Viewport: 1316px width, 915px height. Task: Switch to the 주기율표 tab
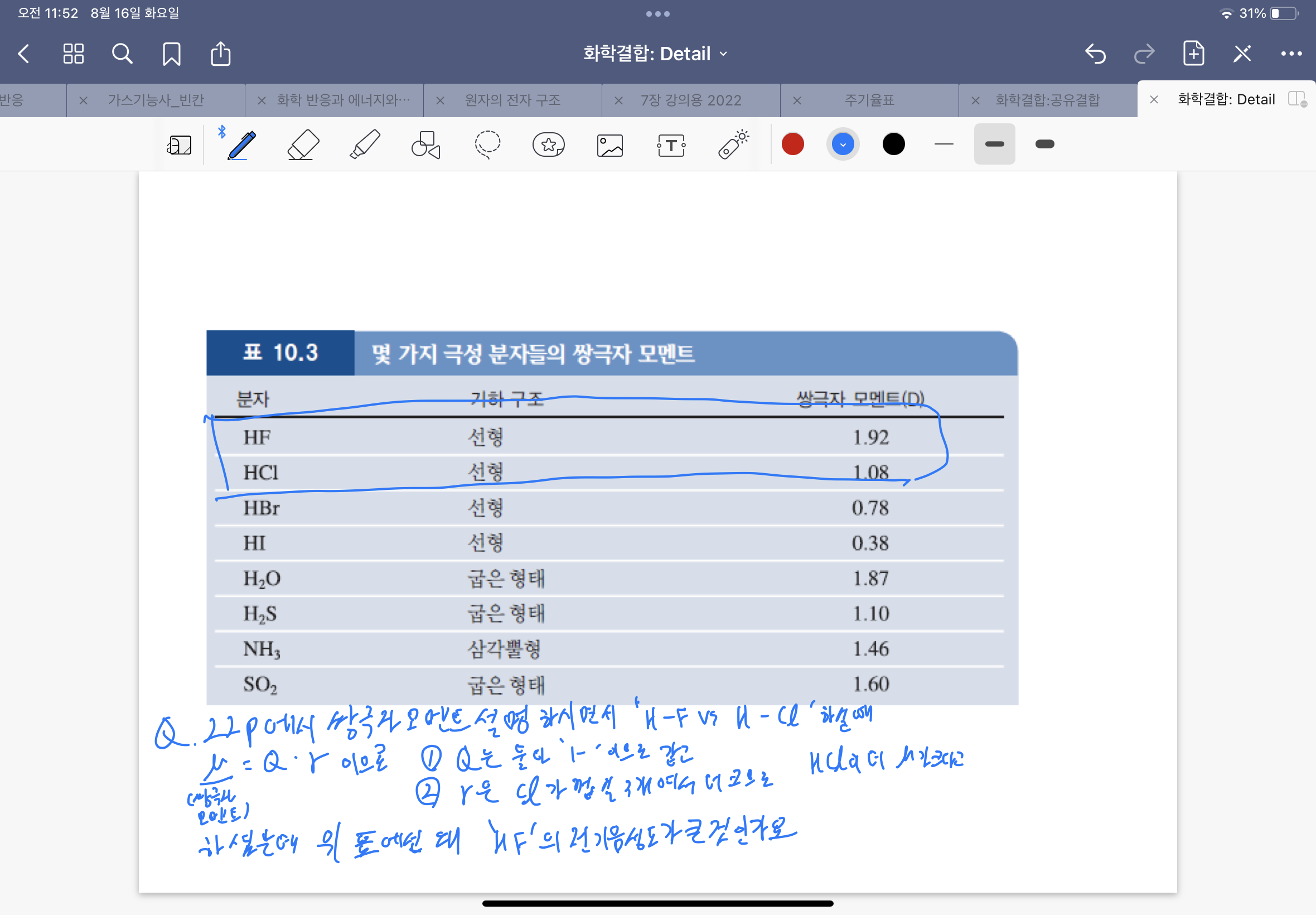click(x=869, y=100)
